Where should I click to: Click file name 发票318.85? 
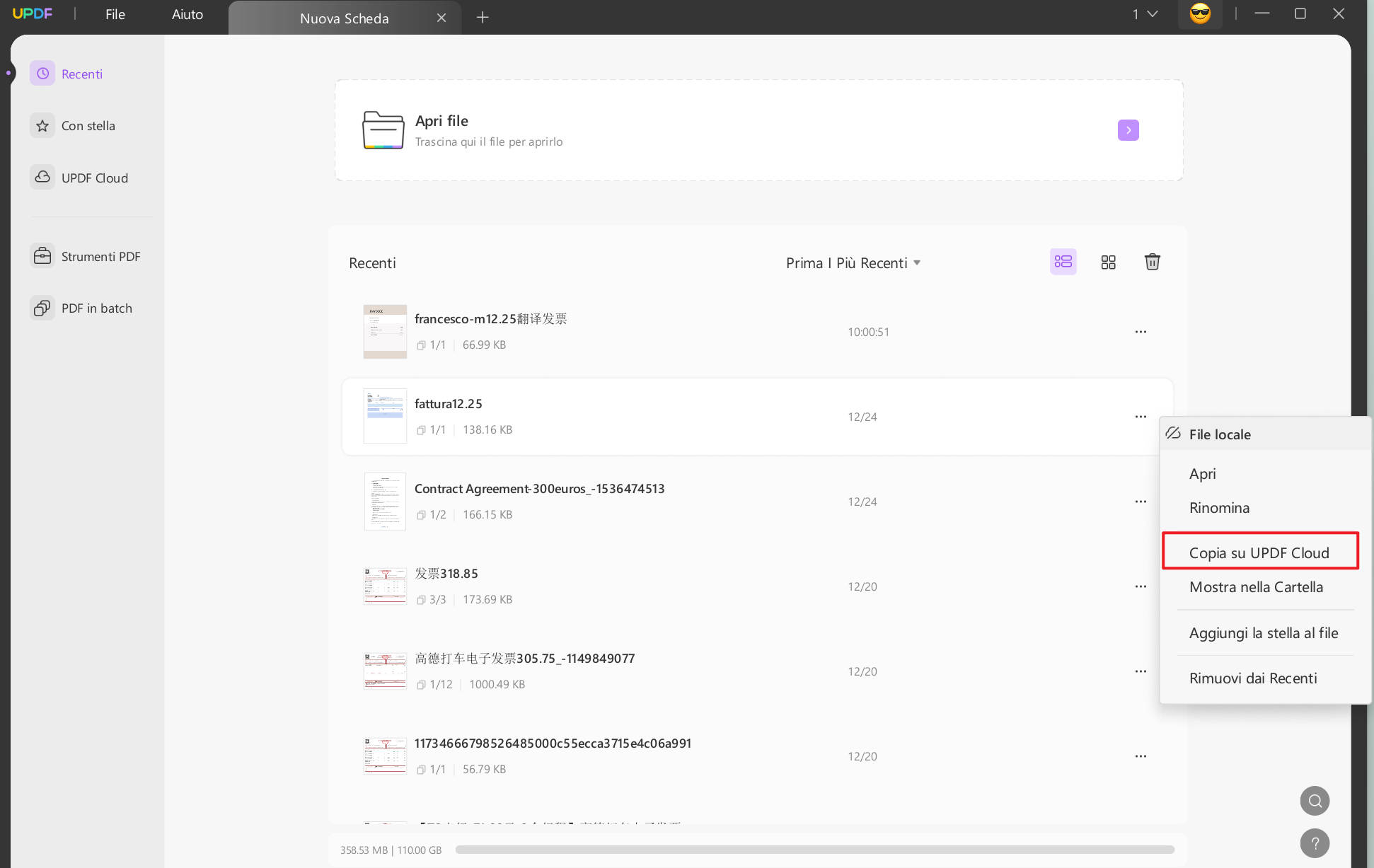click(x=446, y=574)
